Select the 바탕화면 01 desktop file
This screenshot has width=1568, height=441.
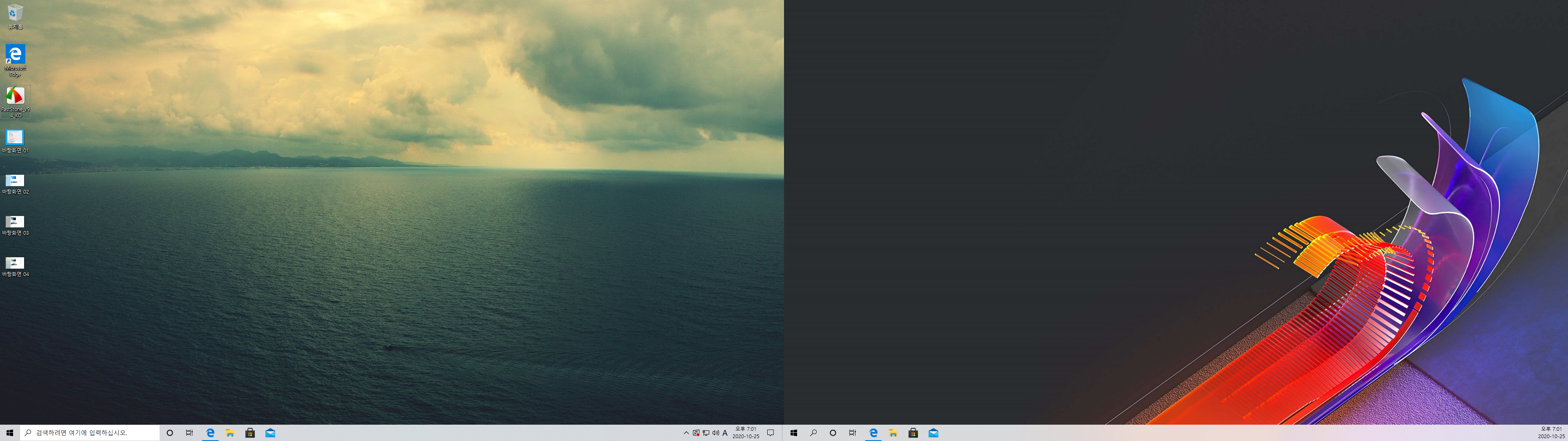[x=15, y=138]
